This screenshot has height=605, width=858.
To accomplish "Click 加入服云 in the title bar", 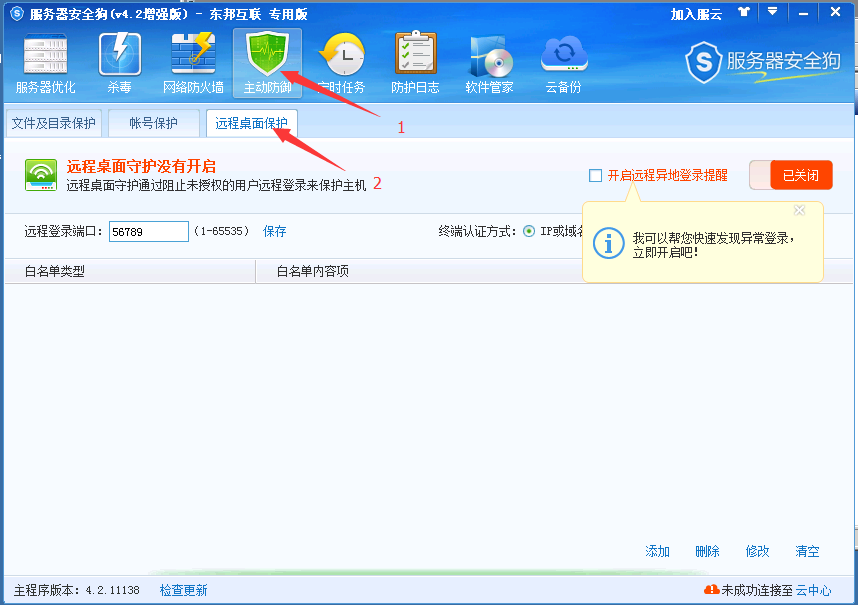I will [696, 14].
